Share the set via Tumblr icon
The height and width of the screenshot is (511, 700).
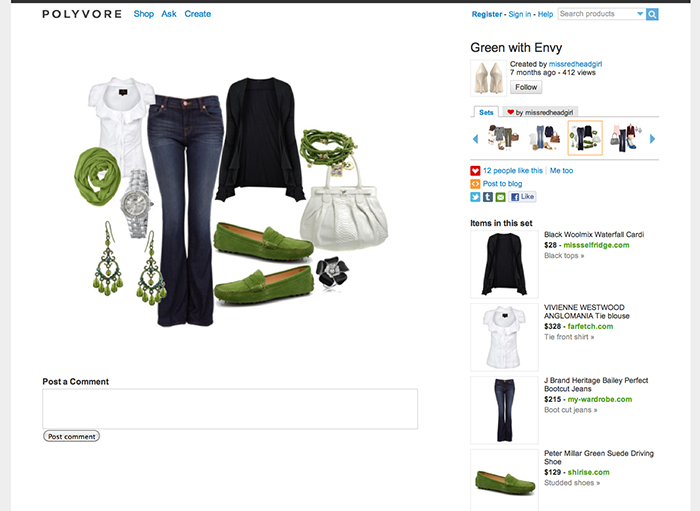[488, 197]
